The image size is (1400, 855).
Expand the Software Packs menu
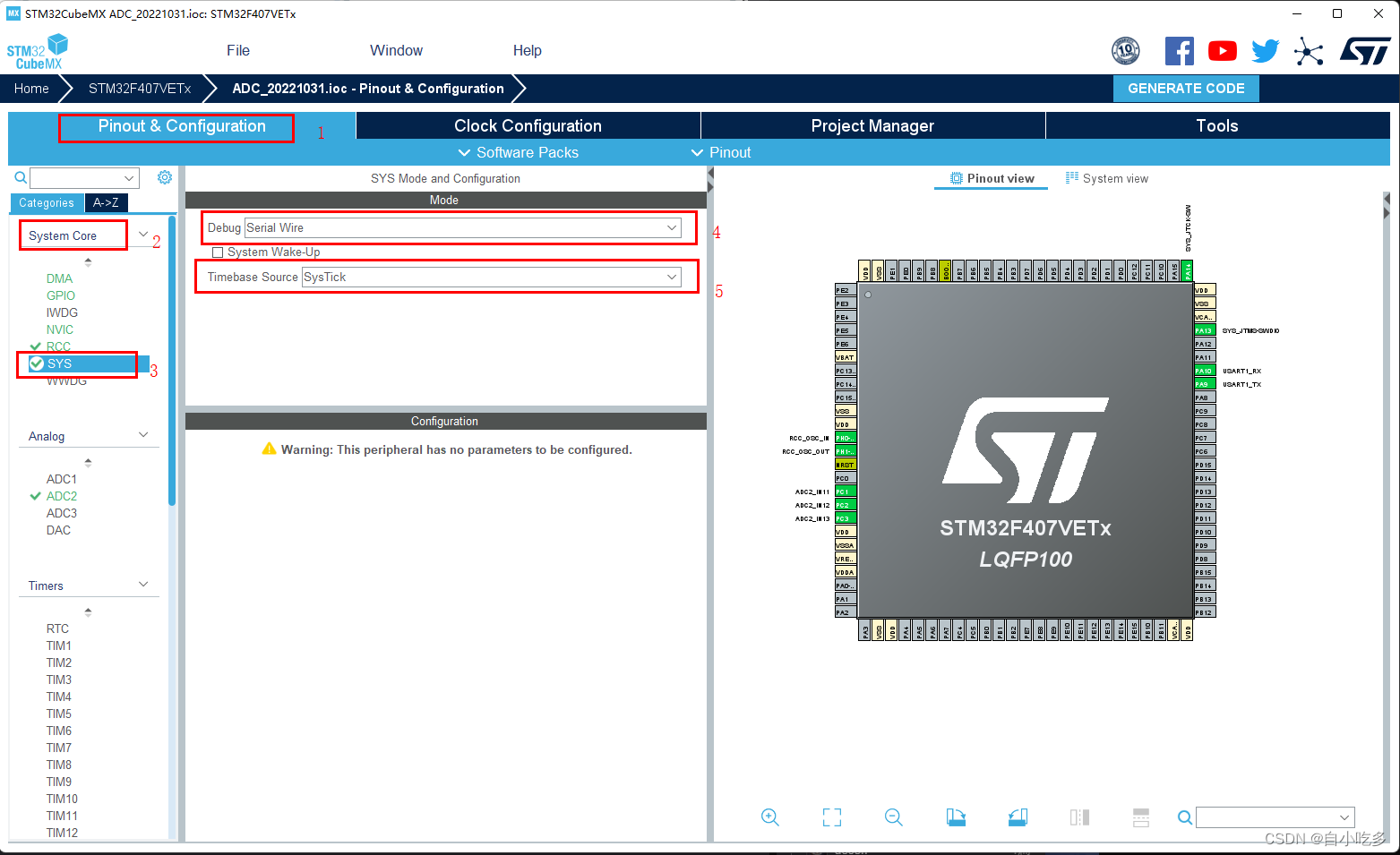tap(518, 152)
